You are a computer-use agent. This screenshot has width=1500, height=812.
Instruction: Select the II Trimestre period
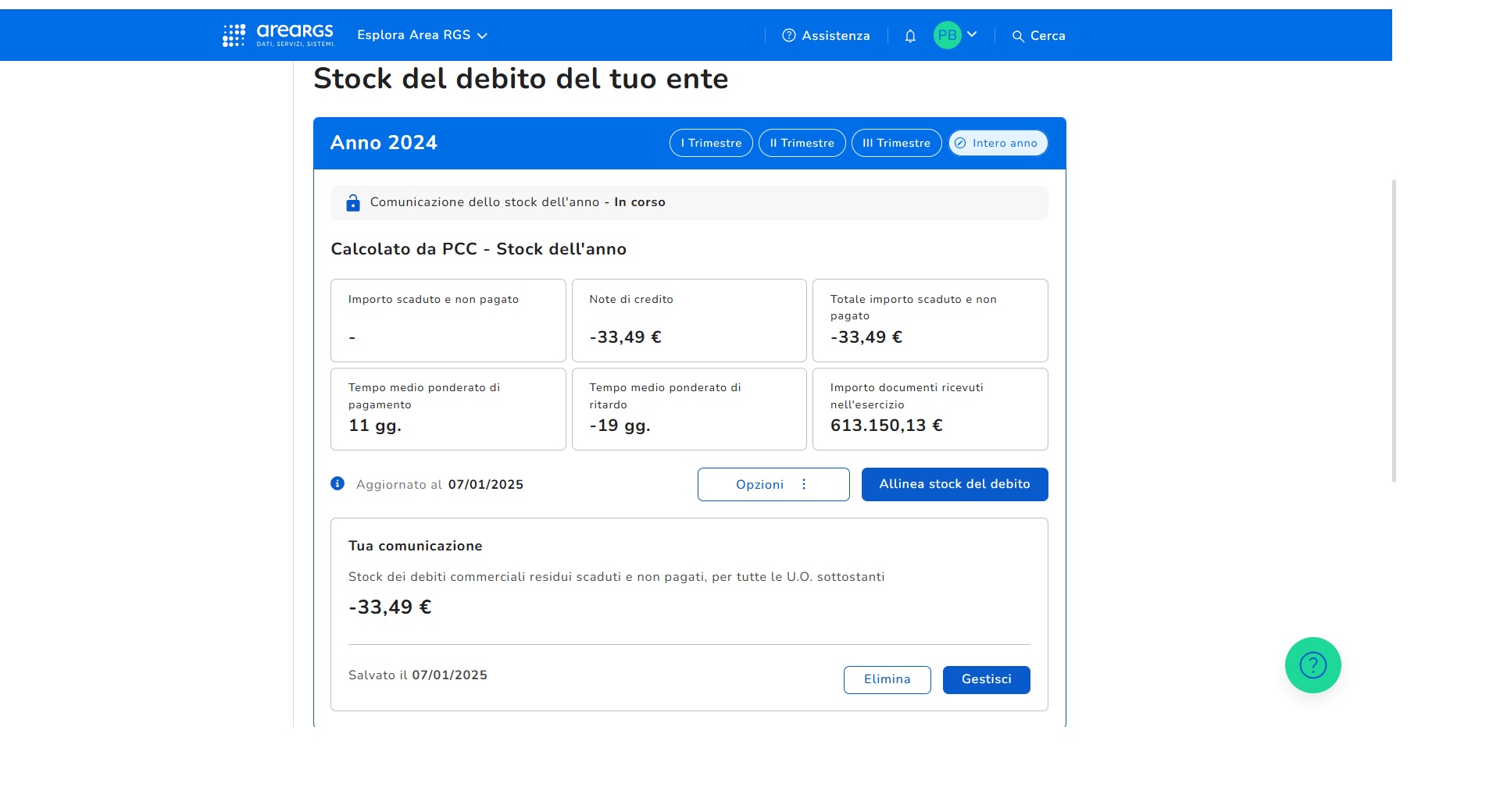[802, 143]
